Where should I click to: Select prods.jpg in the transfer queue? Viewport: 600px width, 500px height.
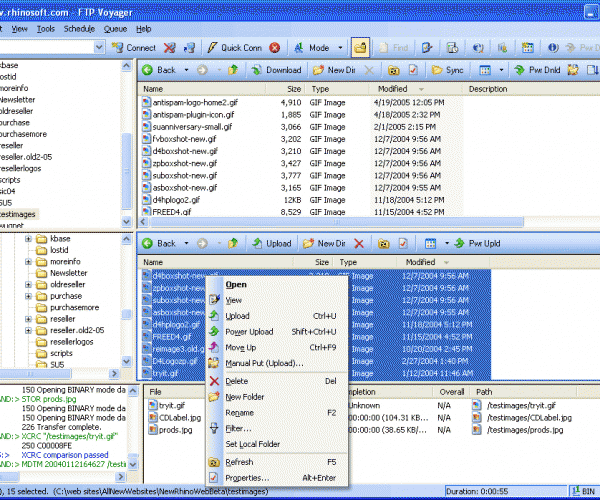pos(175,430)
